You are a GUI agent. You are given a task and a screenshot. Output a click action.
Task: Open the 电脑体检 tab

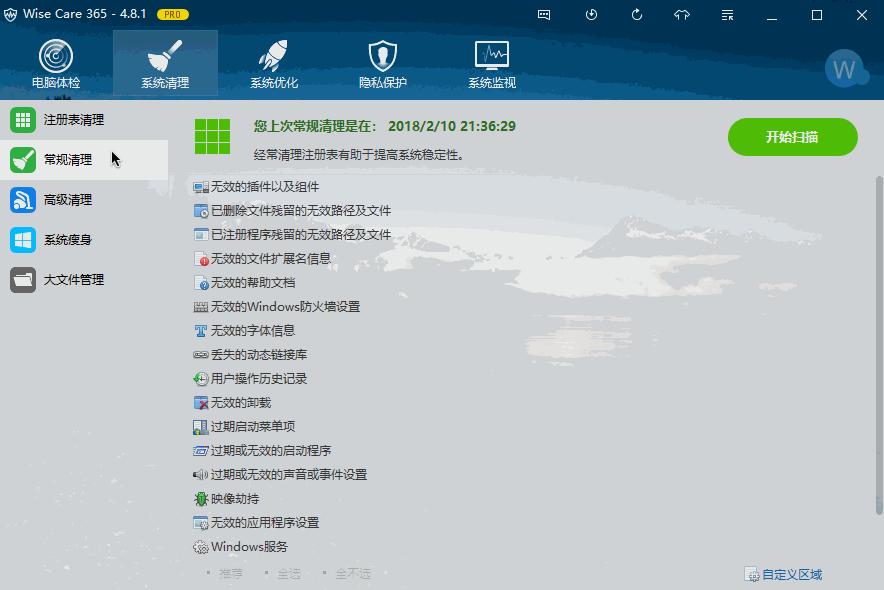click(57, 62)
